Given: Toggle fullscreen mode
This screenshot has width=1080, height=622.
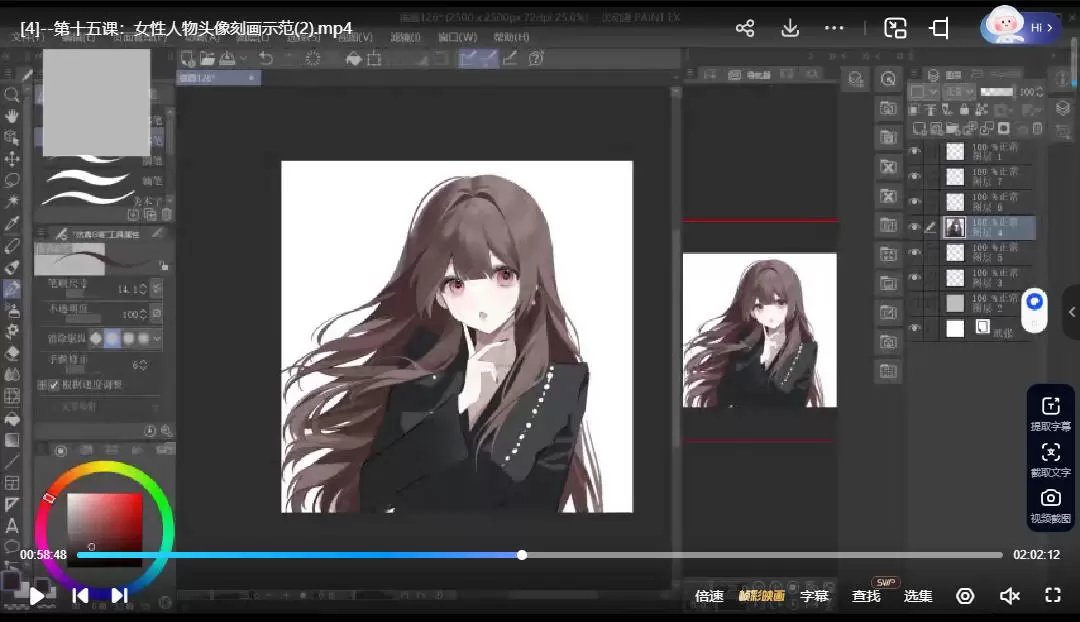Looking at the screenshot, I should [x=1052, y=596].
